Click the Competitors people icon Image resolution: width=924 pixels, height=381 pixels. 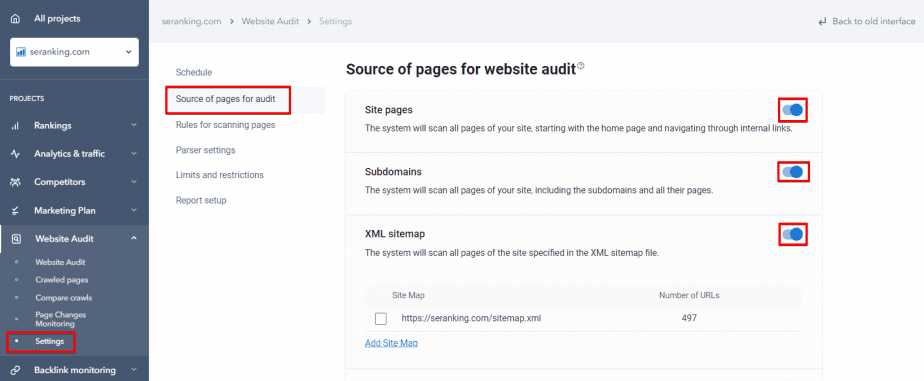coord(15,182)
